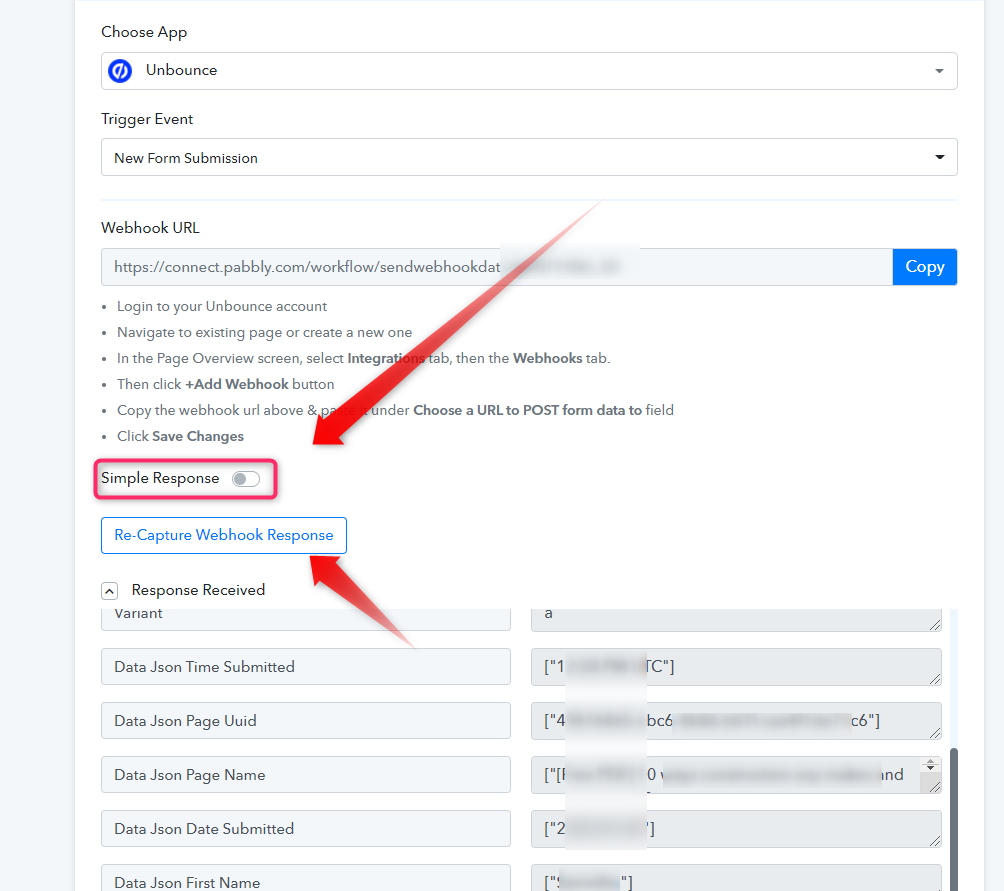
Task: Click Re-Capture Webhook Response button
Action: click(223, 535)
